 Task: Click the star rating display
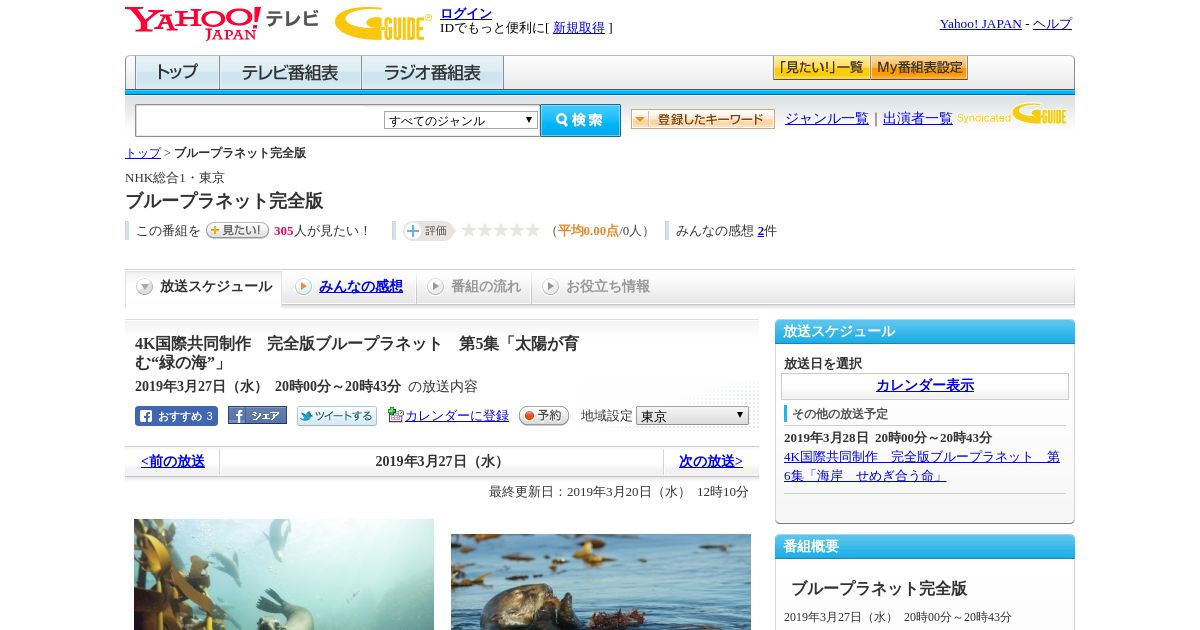[x=500, y=231]
